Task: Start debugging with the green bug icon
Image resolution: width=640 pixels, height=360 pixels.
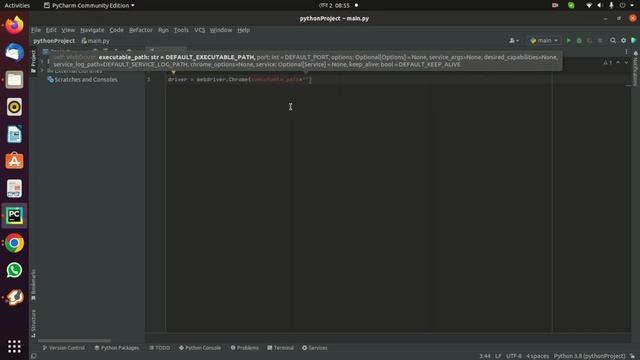Action: pos(579,40)
